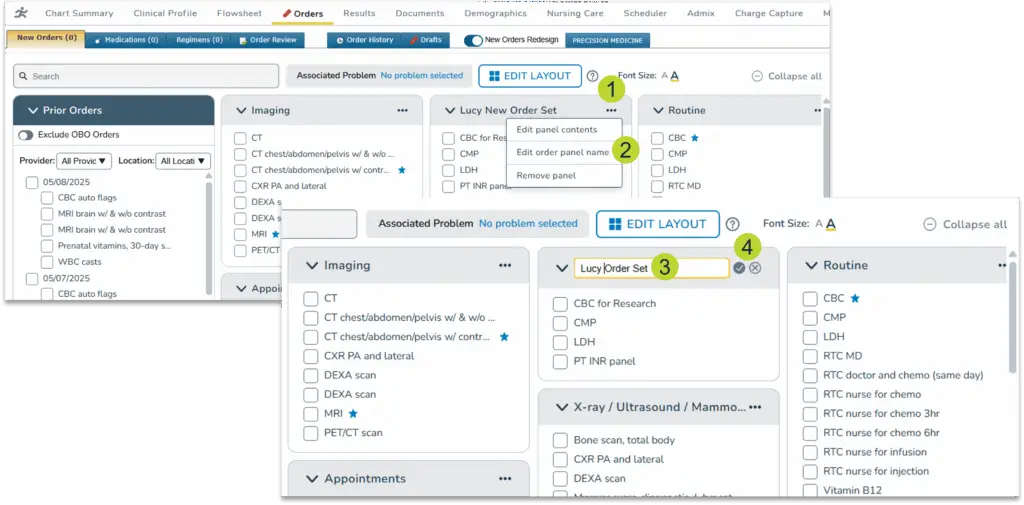Click the three-dot menu on the Appointments panel
The image size is (1024, 505).
point(505,479)
